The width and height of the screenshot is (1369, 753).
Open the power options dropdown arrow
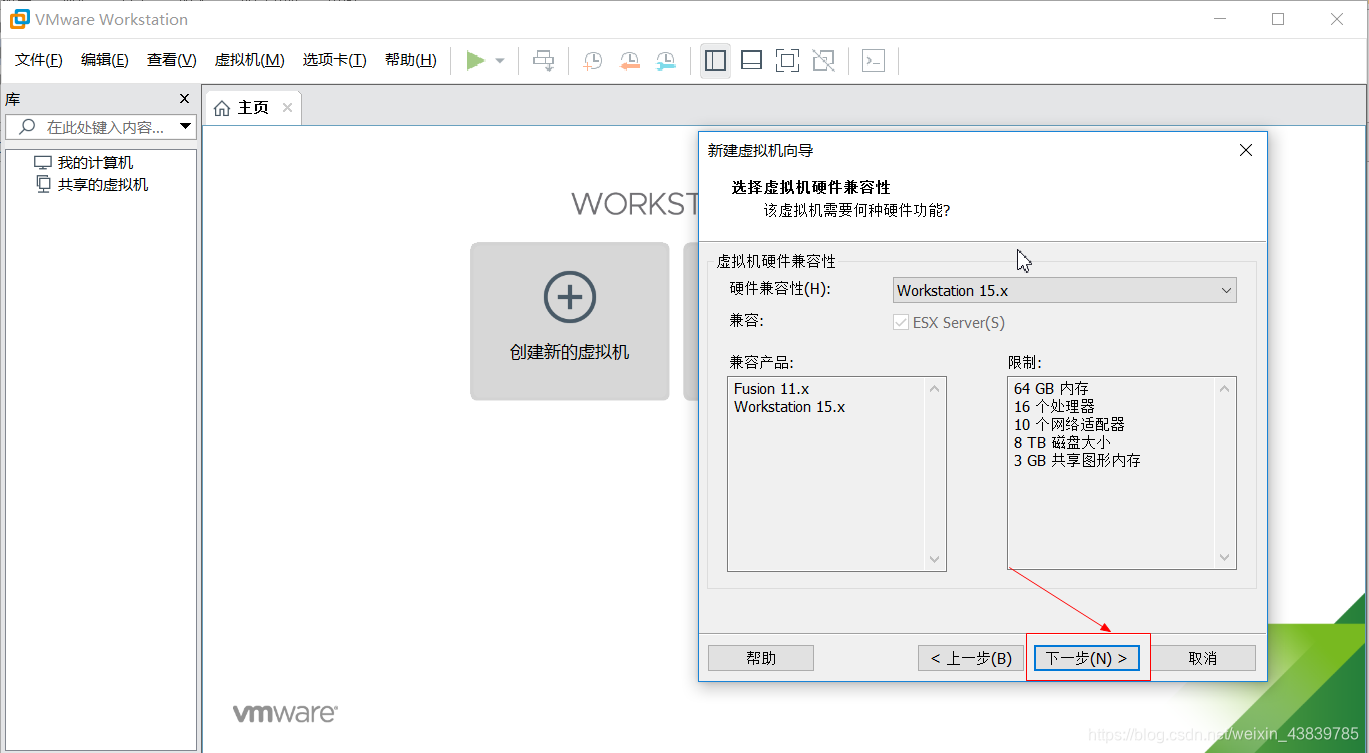pyautogui.click(x=500, y=61)
